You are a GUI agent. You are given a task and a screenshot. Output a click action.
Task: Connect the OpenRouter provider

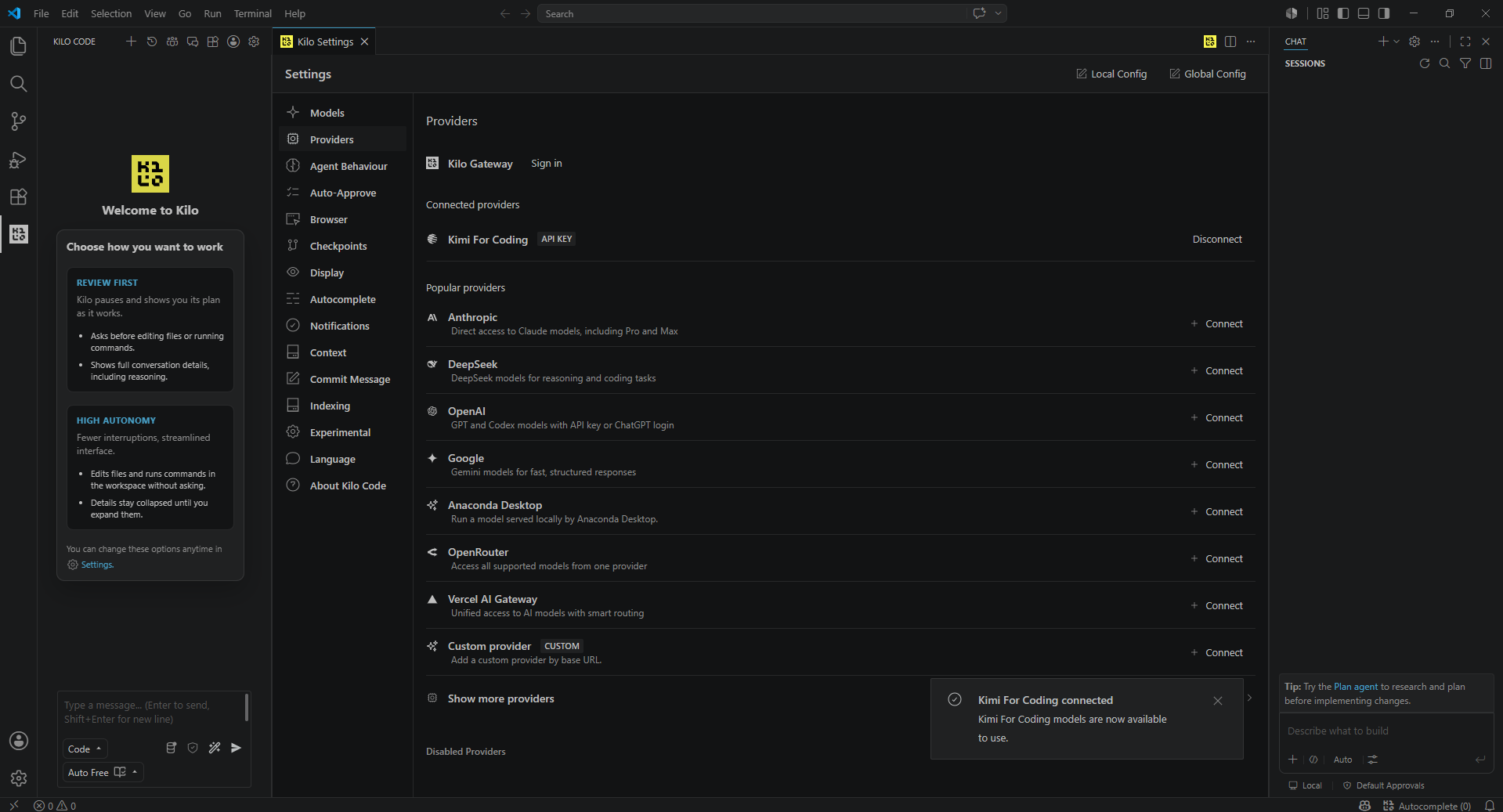1217,558
